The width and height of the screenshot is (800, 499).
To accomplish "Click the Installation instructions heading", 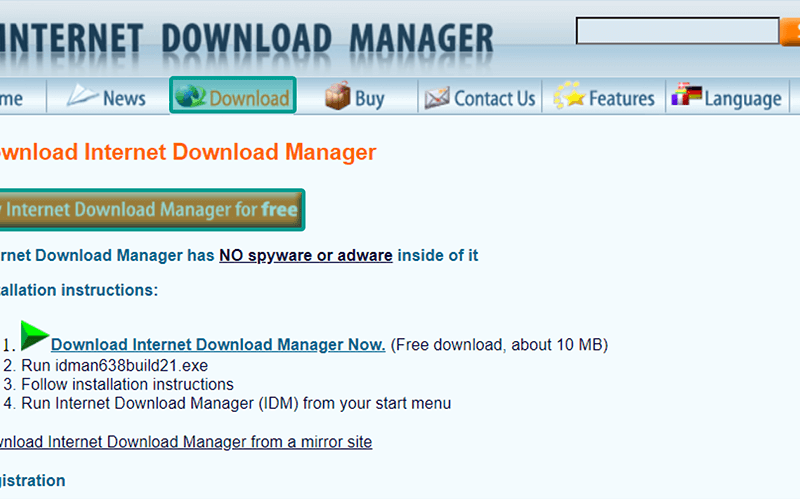I will 79,290.
